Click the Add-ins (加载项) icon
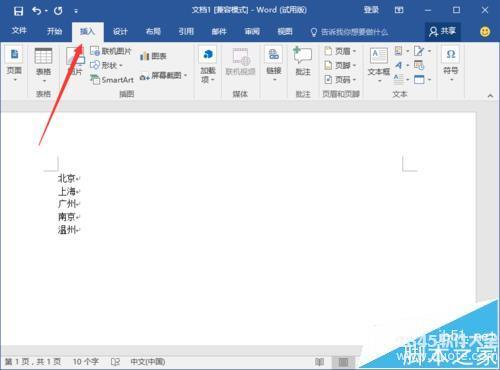Viewport: 500px width, 370px height. click(x=208, y=54)
